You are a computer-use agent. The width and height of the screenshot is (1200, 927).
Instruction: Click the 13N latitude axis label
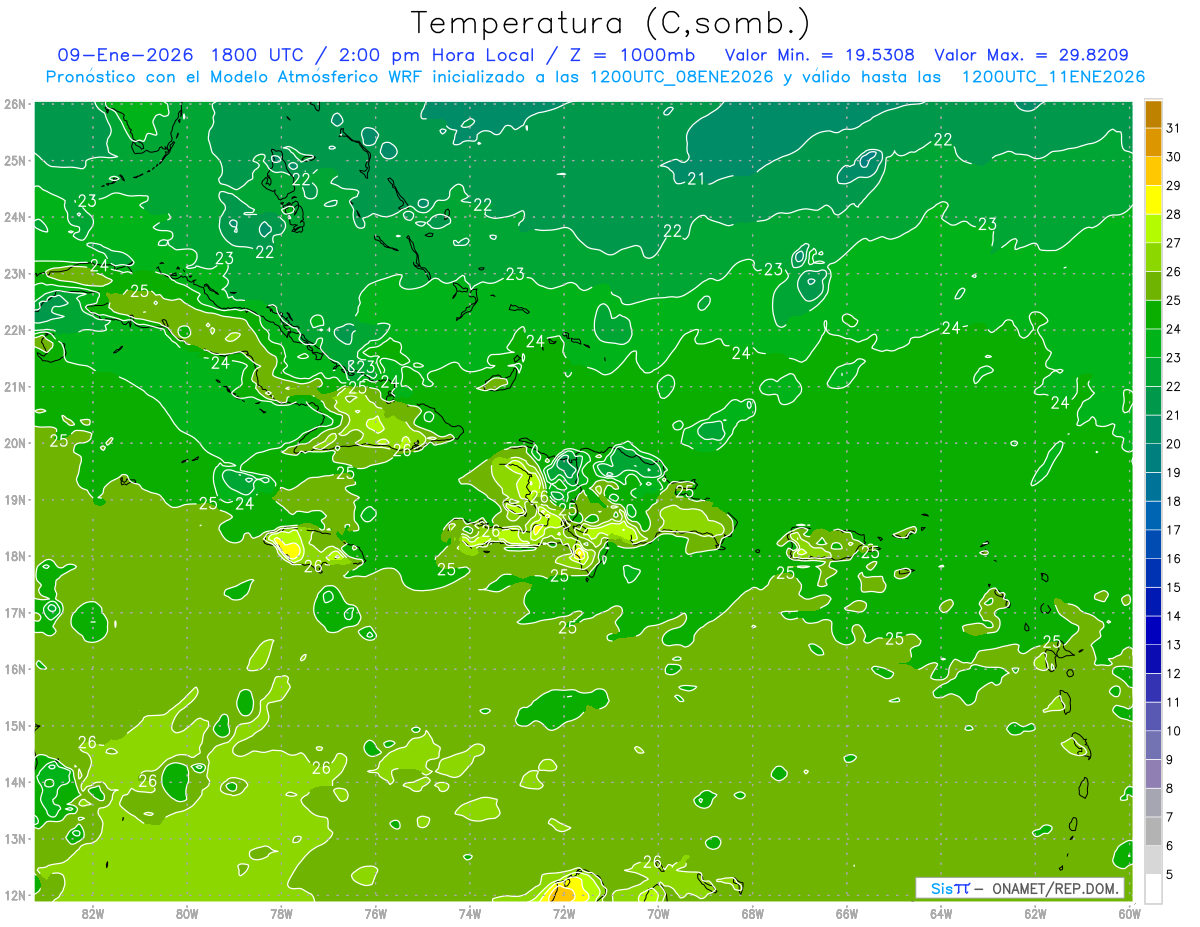coord(15,838)
